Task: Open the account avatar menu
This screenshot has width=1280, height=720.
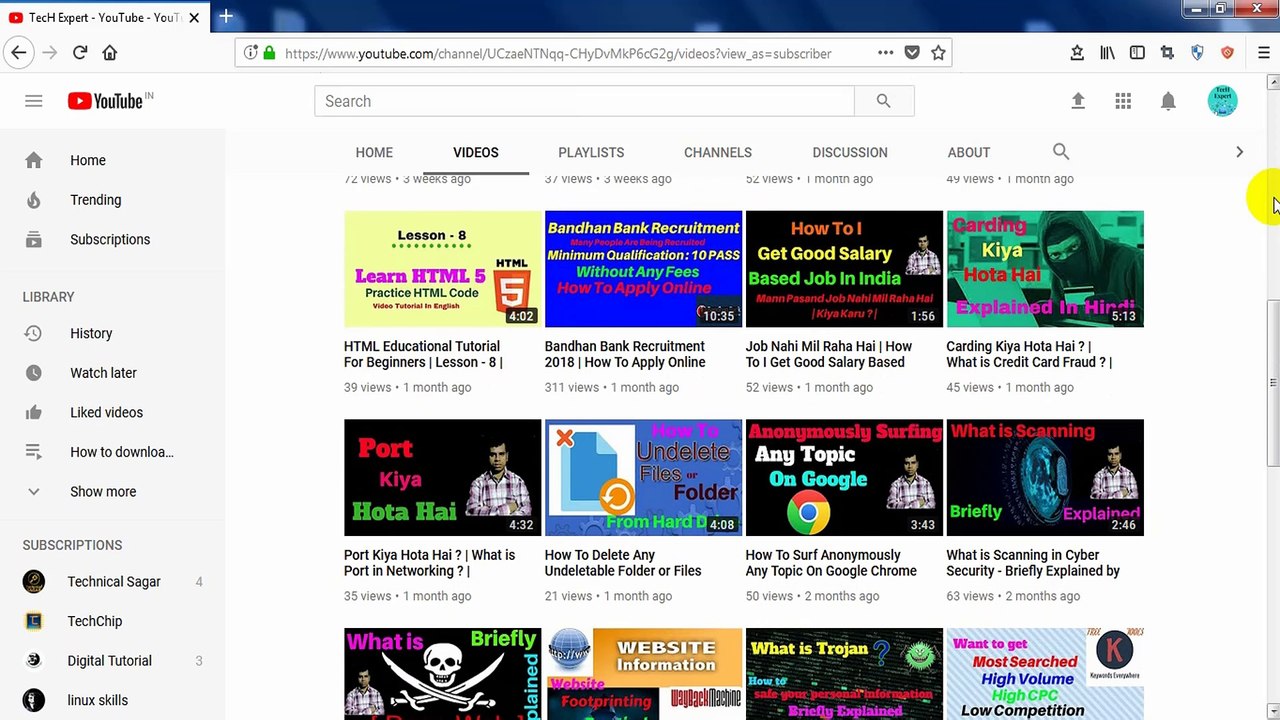Action: point(1222,101)
